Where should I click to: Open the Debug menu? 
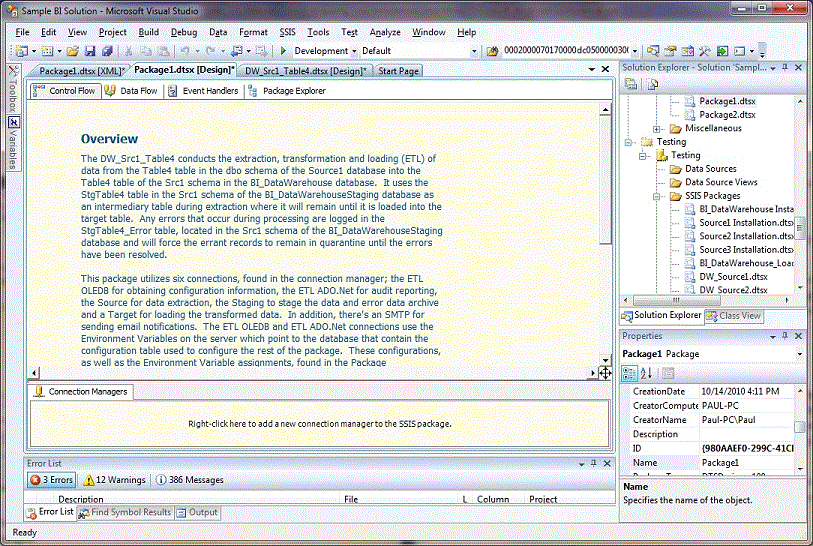pyautogui.click(x=184, y=32)
